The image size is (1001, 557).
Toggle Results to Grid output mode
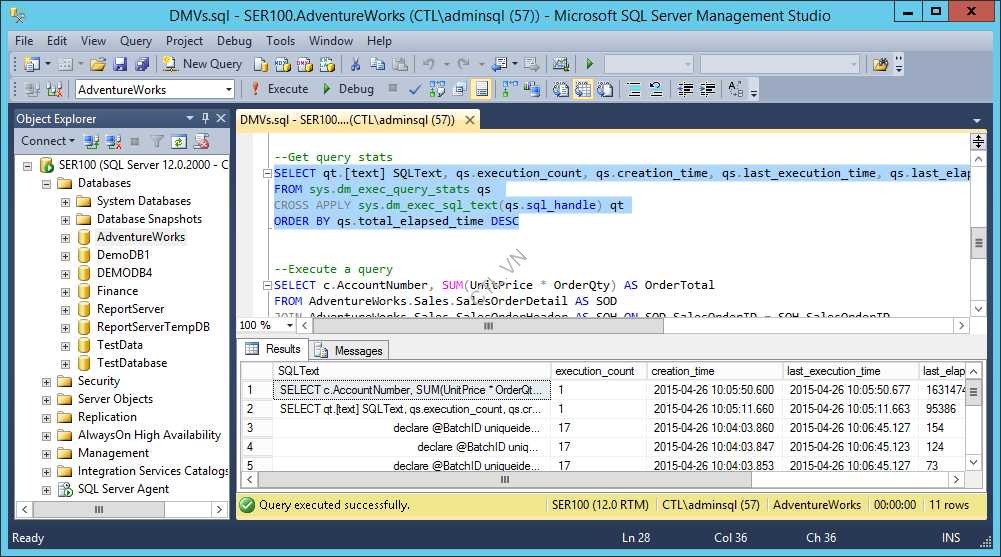[x=581, y=89]
